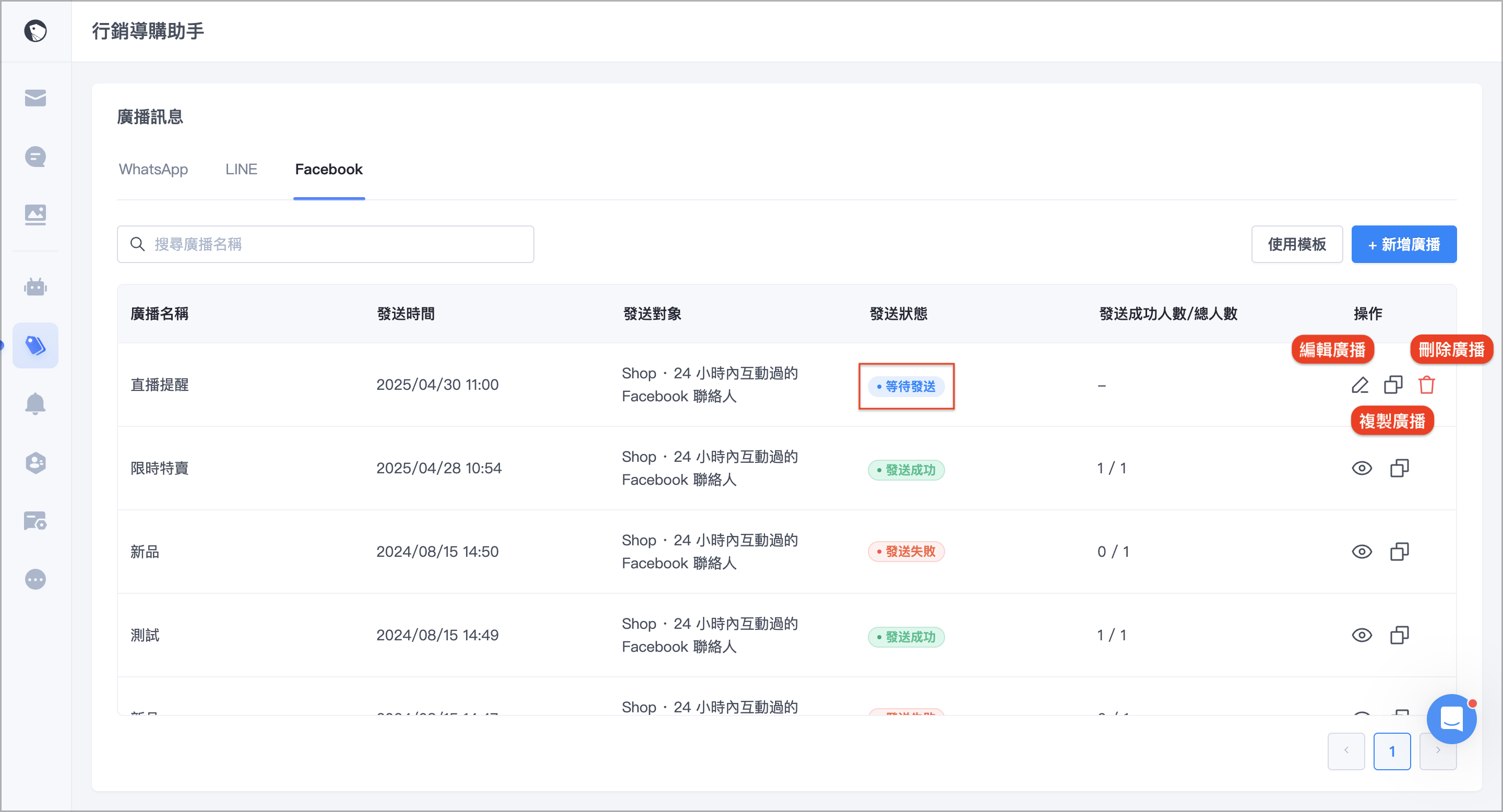Switch to the LINE tab
The image size is (1503, 812).
pos(242,169)
